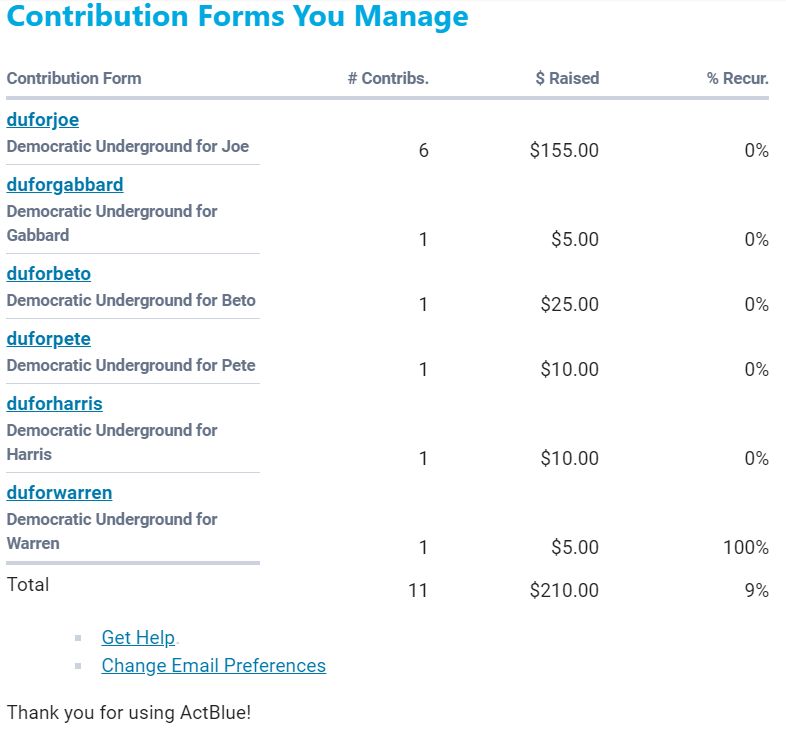
Task: Click the $210.00 total raised amount
Action: tap(564, 591)
